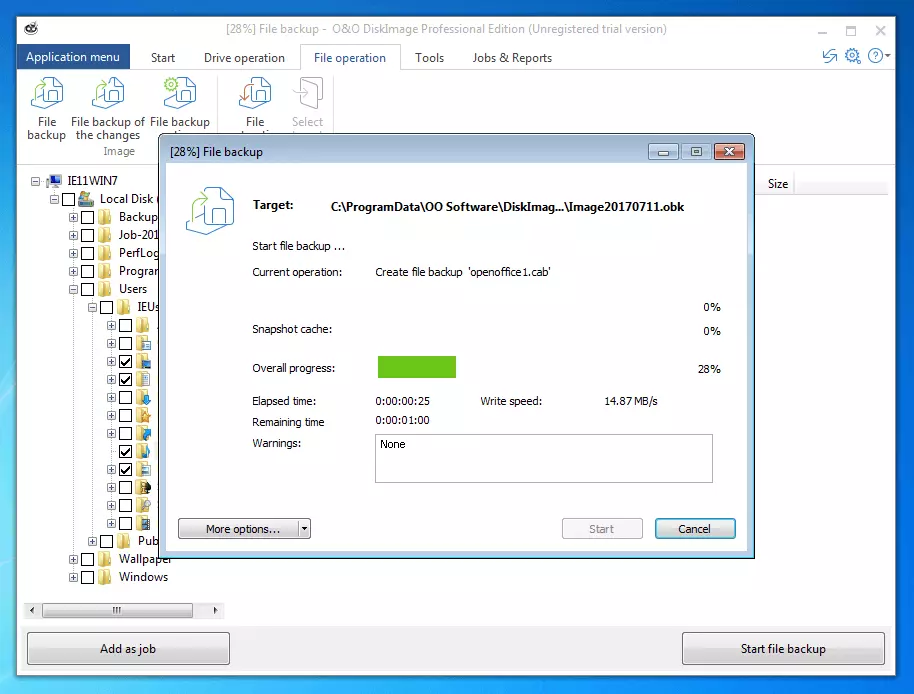
Task: Select File backup of the changes icon
Action: 108,97
